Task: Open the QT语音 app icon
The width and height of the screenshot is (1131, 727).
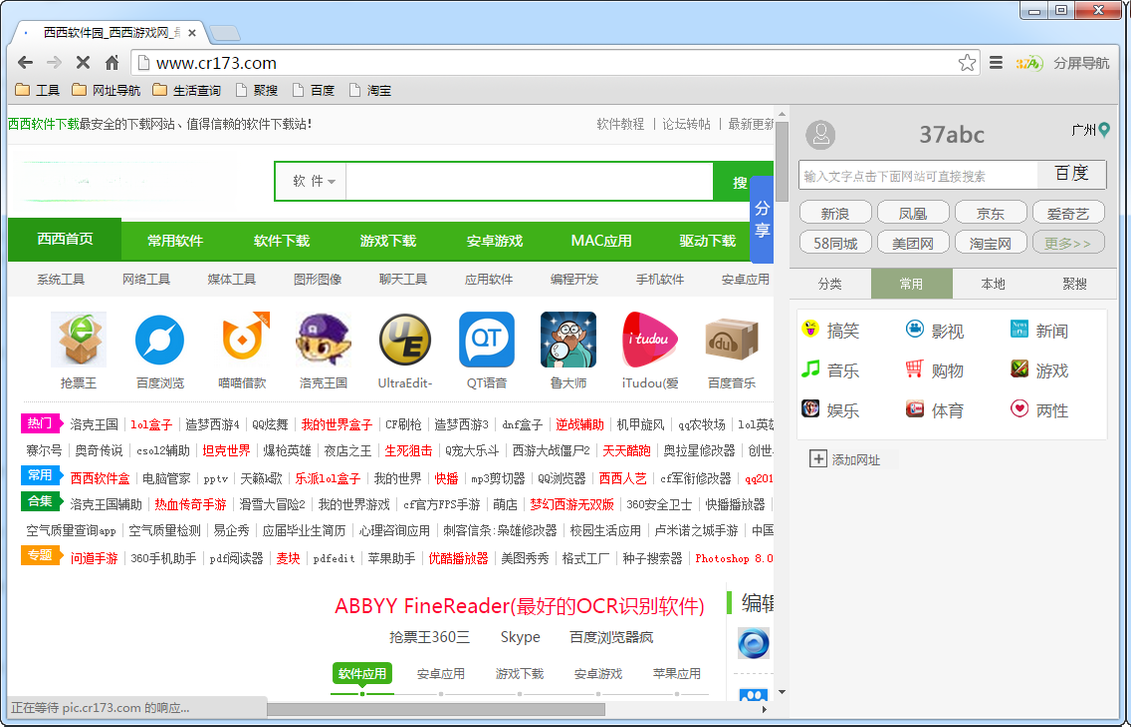Action: pyautogui.click(x=487, y=340)
